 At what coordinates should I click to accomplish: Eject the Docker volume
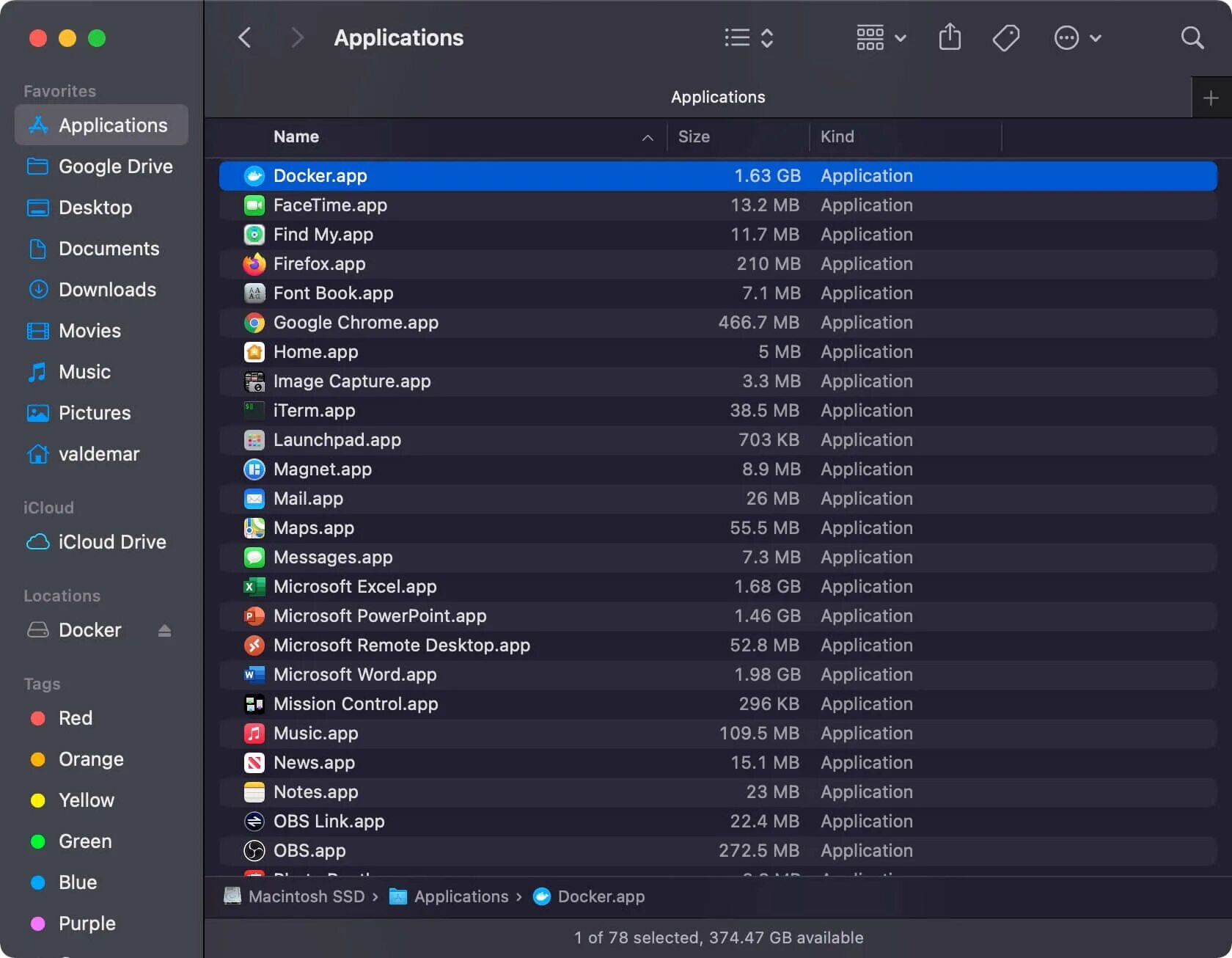pos(164,630)
